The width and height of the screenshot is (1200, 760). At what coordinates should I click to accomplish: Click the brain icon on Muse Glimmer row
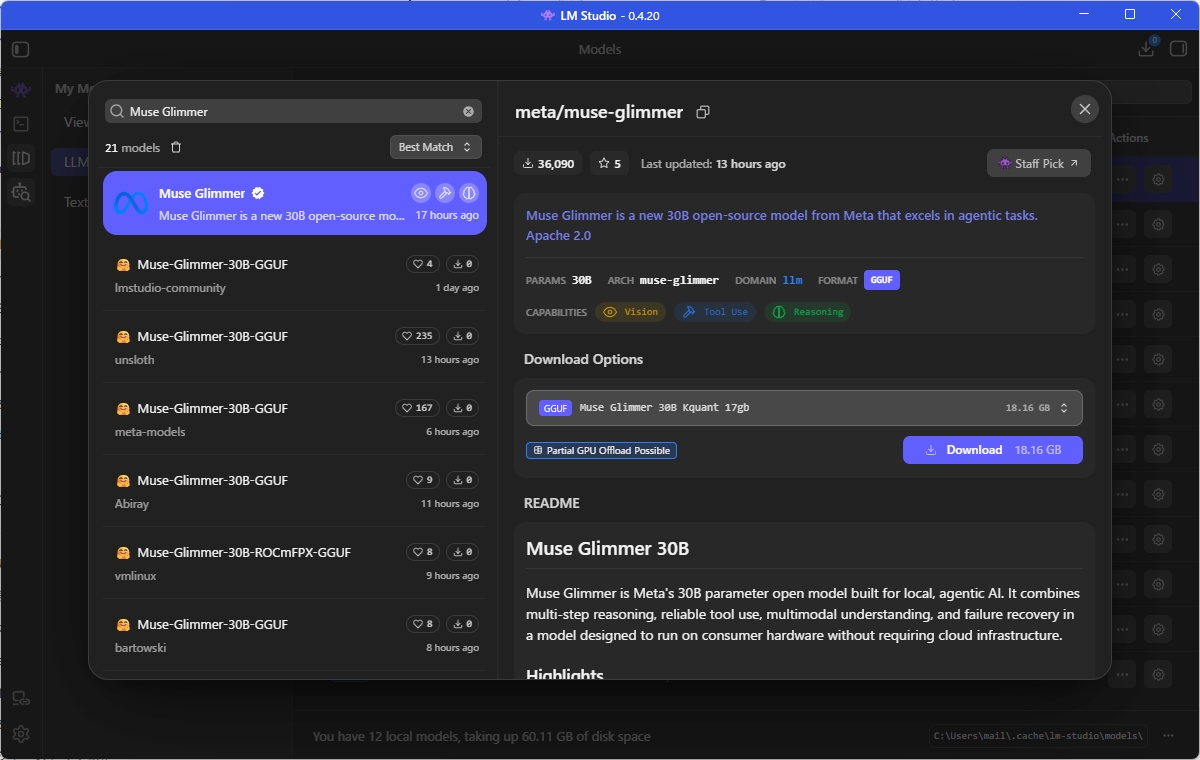pyautogui.click(x=469, y=193)
